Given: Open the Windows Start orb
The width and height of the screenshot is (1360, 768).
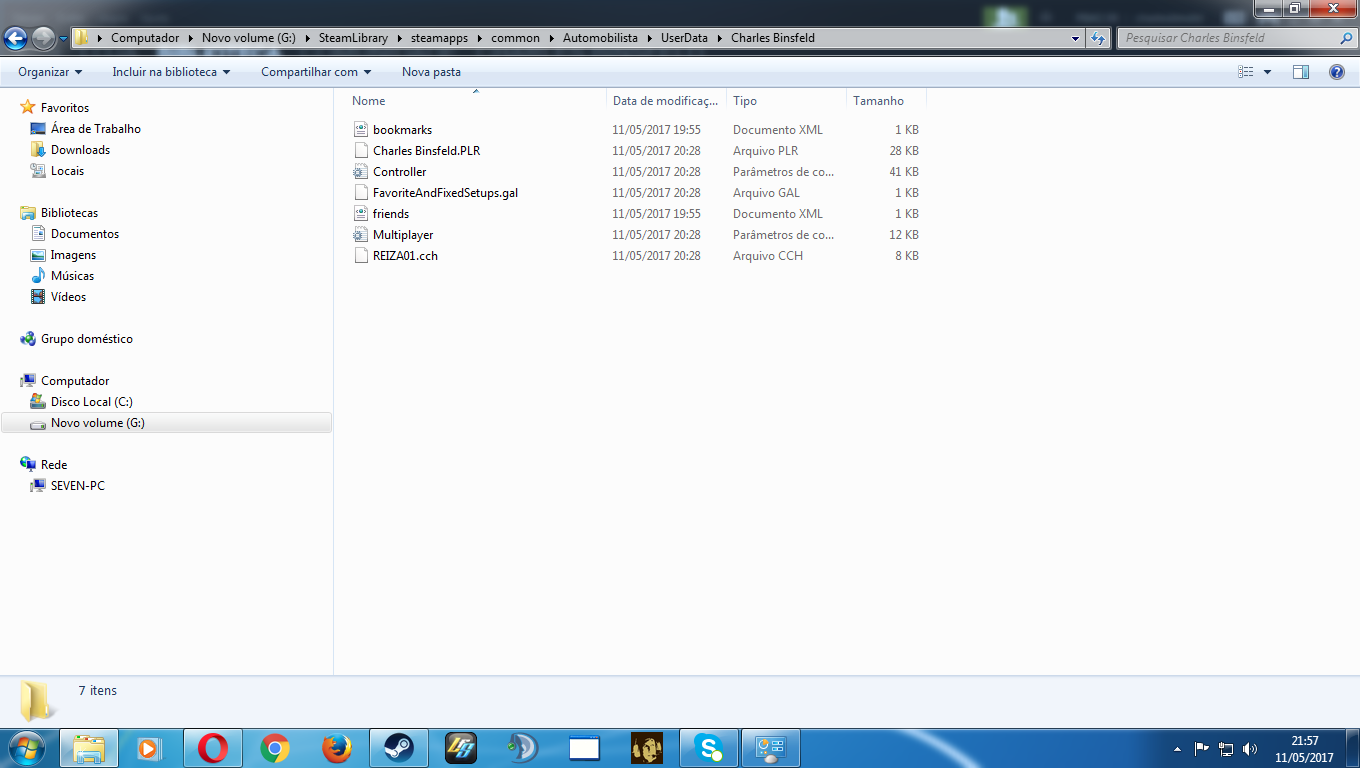Looking at the screenshot, I should point(26,748).
